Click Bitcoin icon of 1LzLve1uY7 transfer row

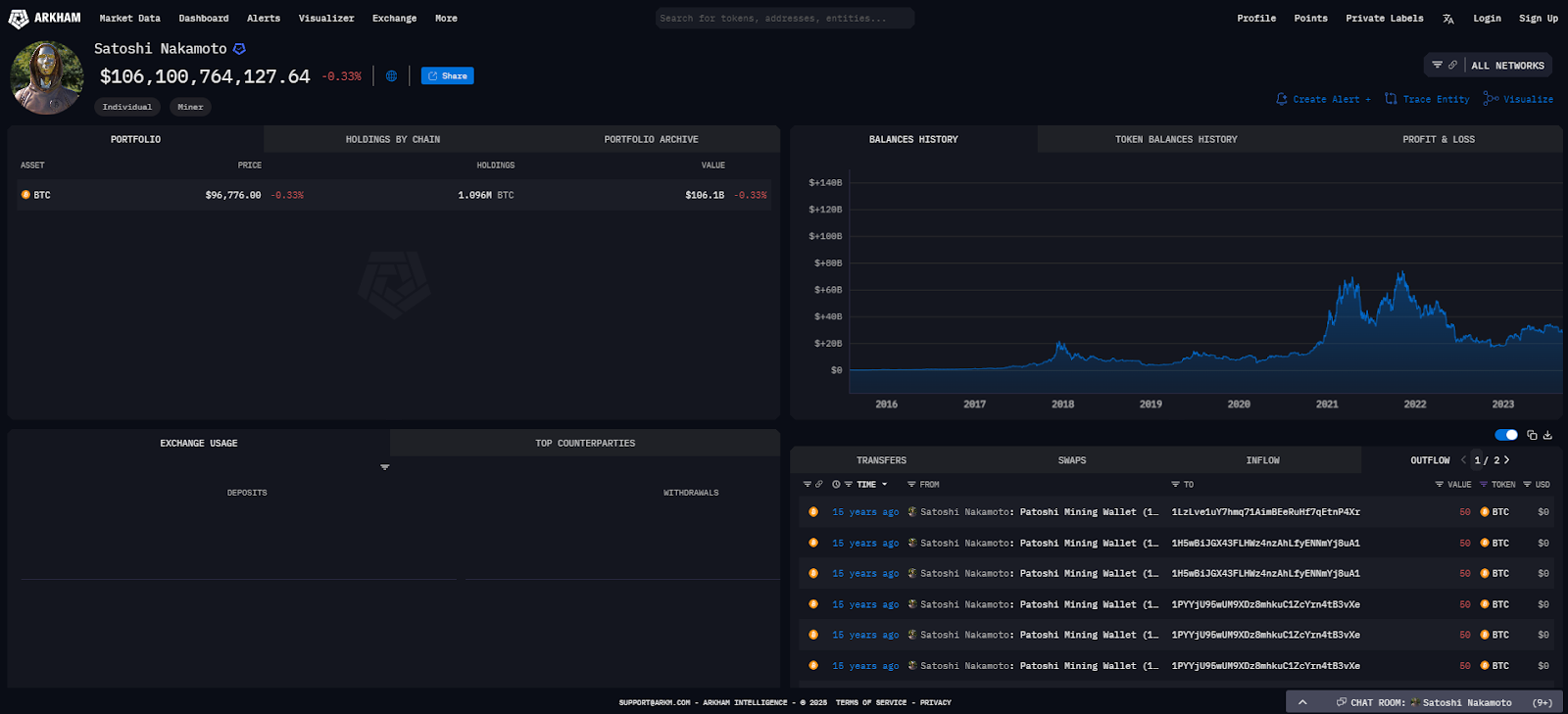(x=813, y=512)
